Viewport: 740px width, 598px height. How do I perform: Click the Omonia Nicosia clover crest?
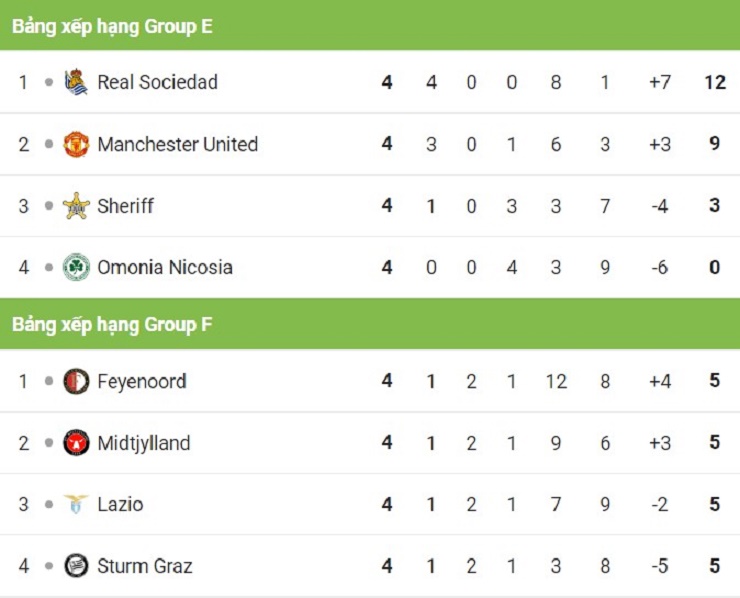tap(76, 267)
